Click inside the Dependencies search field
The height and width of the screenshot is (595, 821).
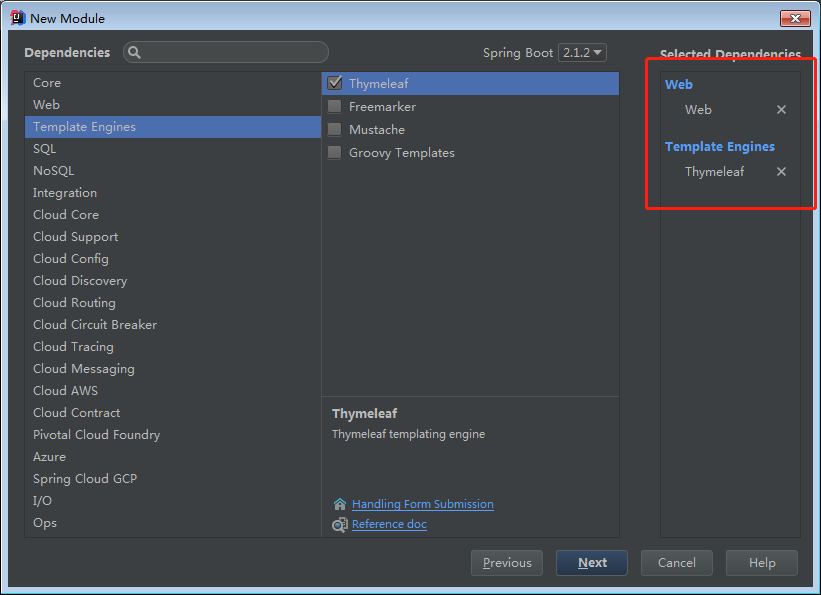pos(235,53)
